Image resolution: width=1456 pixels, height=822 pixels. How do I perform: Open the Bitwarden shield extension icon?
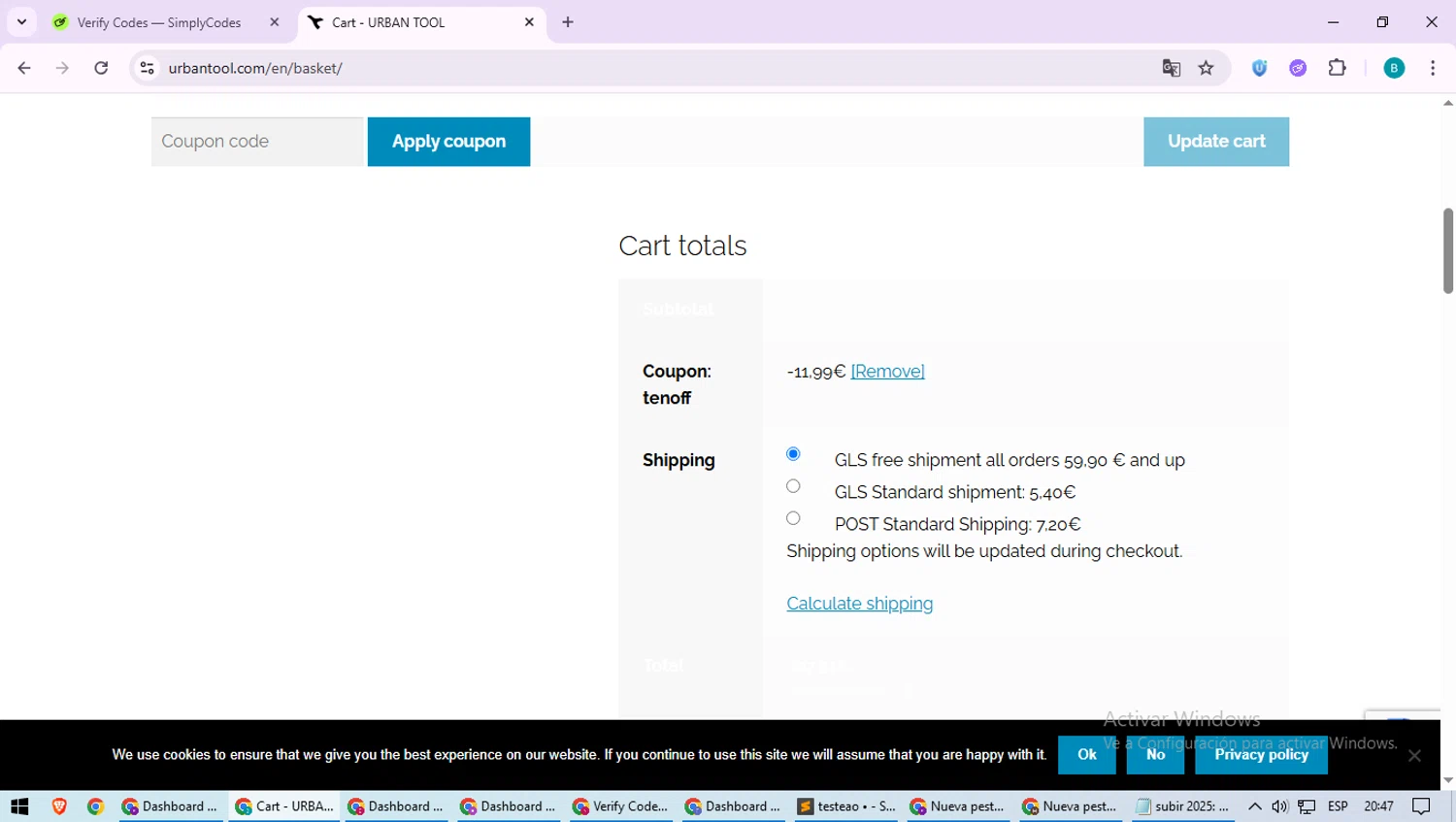[1260, 68]
